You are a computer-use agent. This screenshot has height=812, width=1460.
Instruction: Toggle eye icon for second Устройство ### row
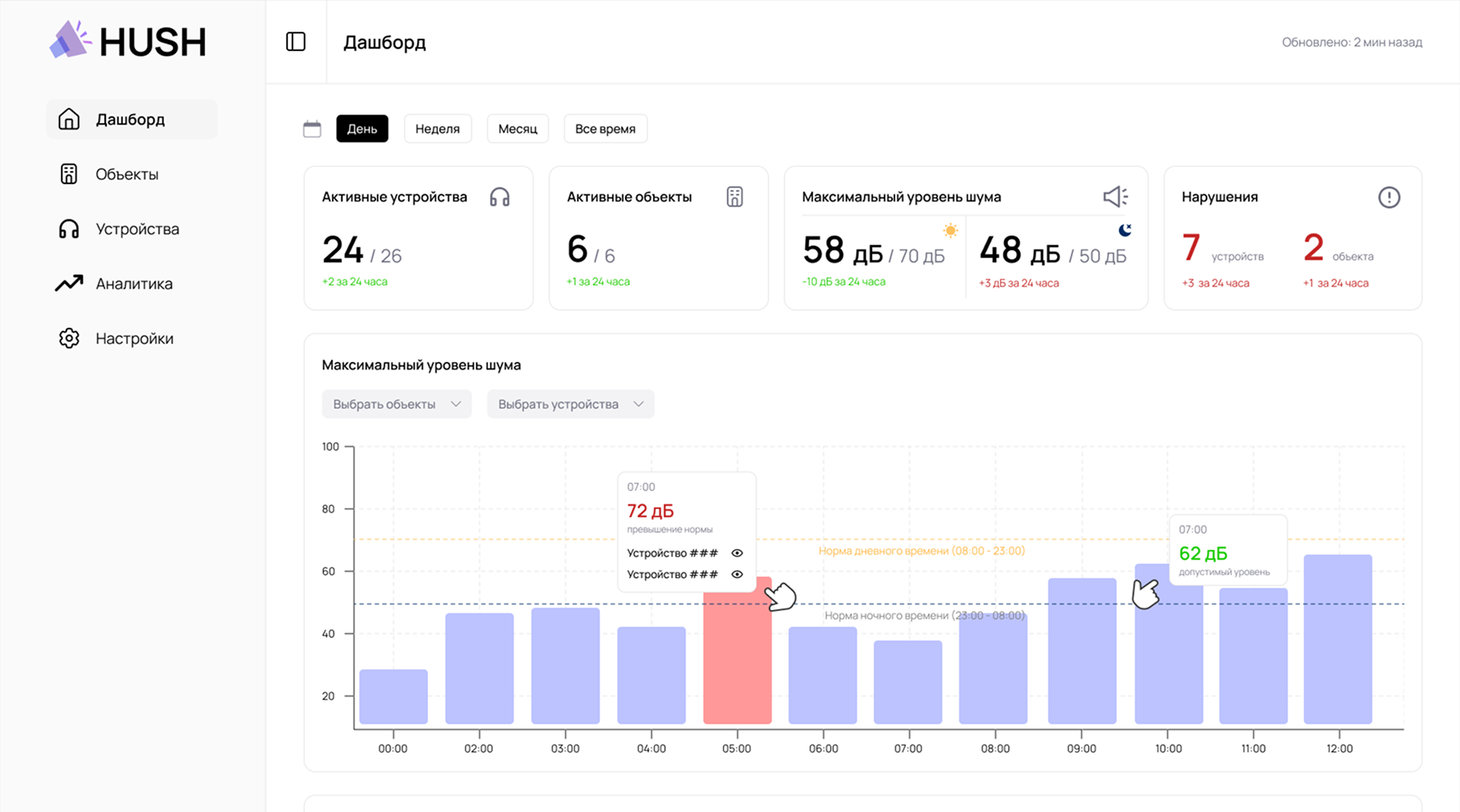(737, 575)
